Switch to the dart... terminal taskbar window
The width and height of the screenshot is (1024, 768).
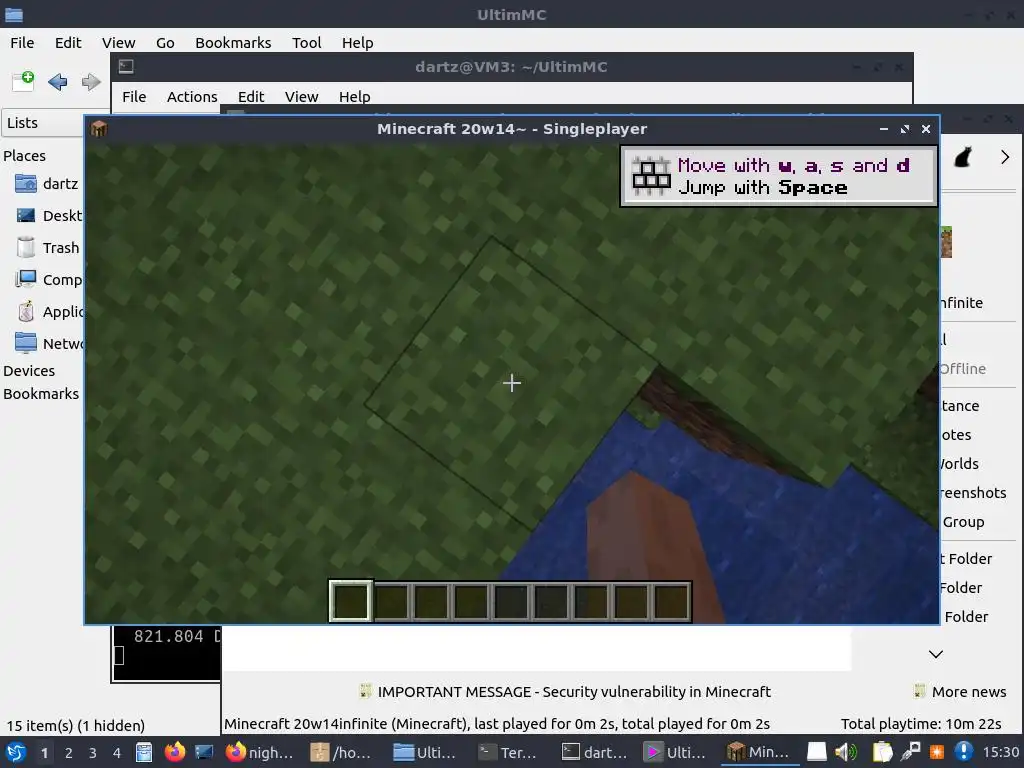pyautogui.click(x=594, y=752)
